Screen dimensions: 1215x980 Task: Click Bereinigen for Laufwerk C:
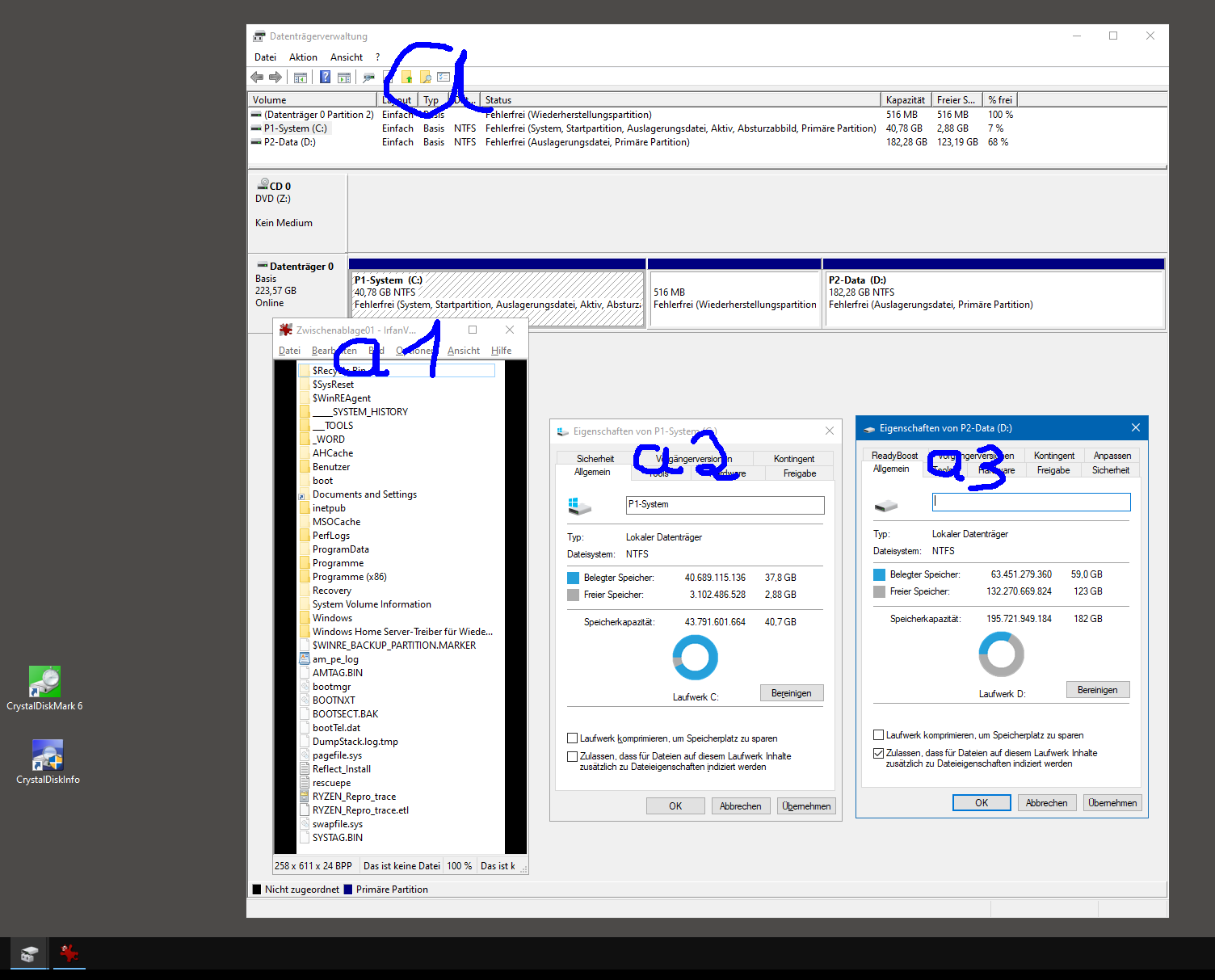point(792,693)
